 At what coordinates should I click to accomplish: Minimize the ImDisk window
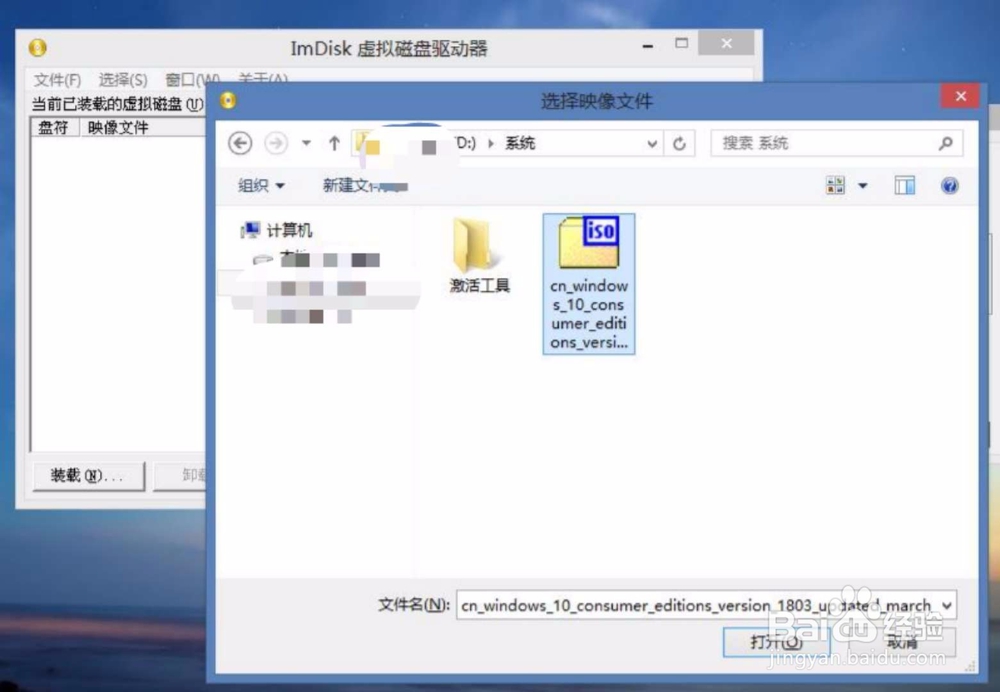[x=648, y=45]
